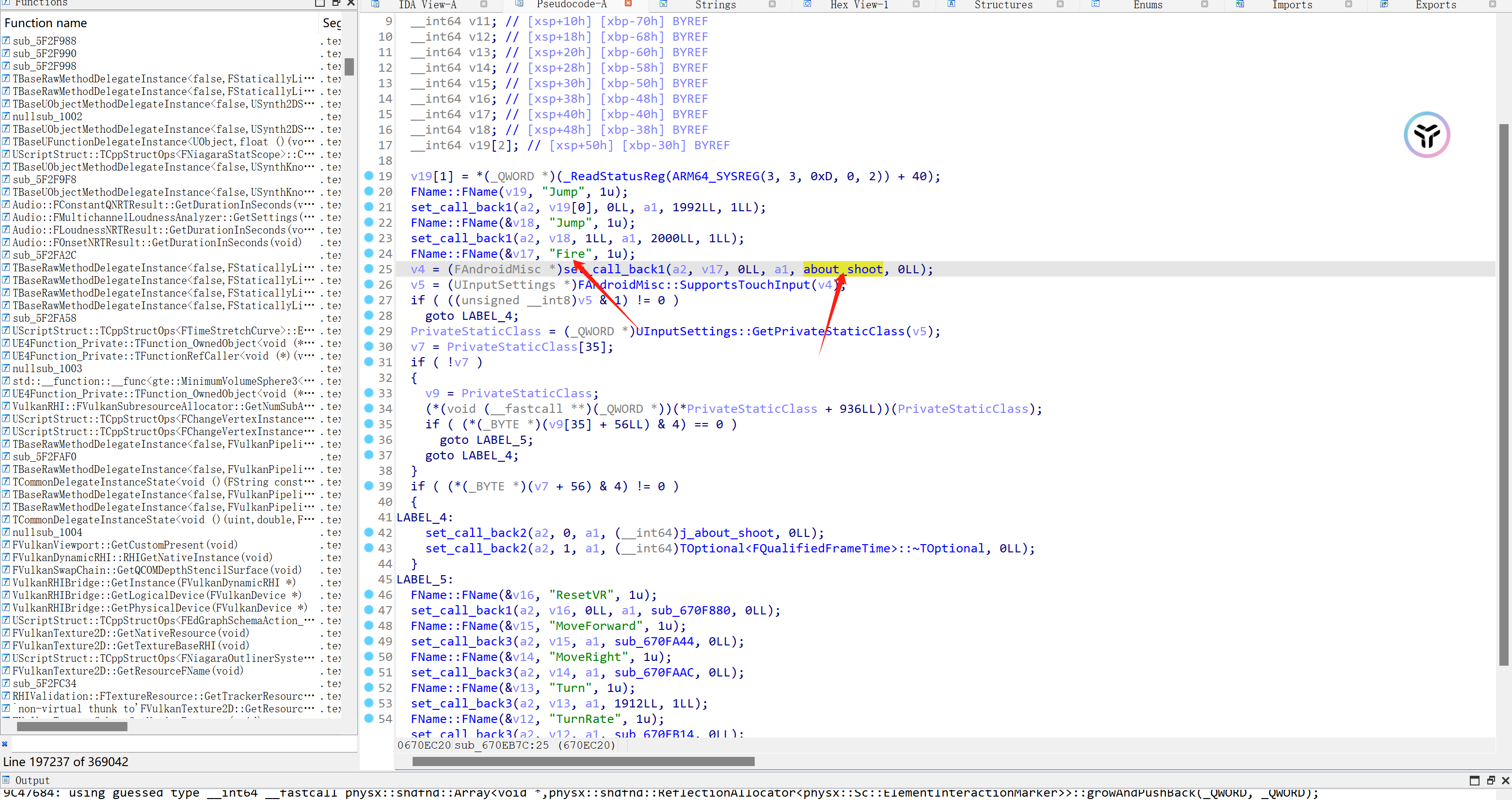Toggle breakpoint dot on line 42

(x=368, y=532)
